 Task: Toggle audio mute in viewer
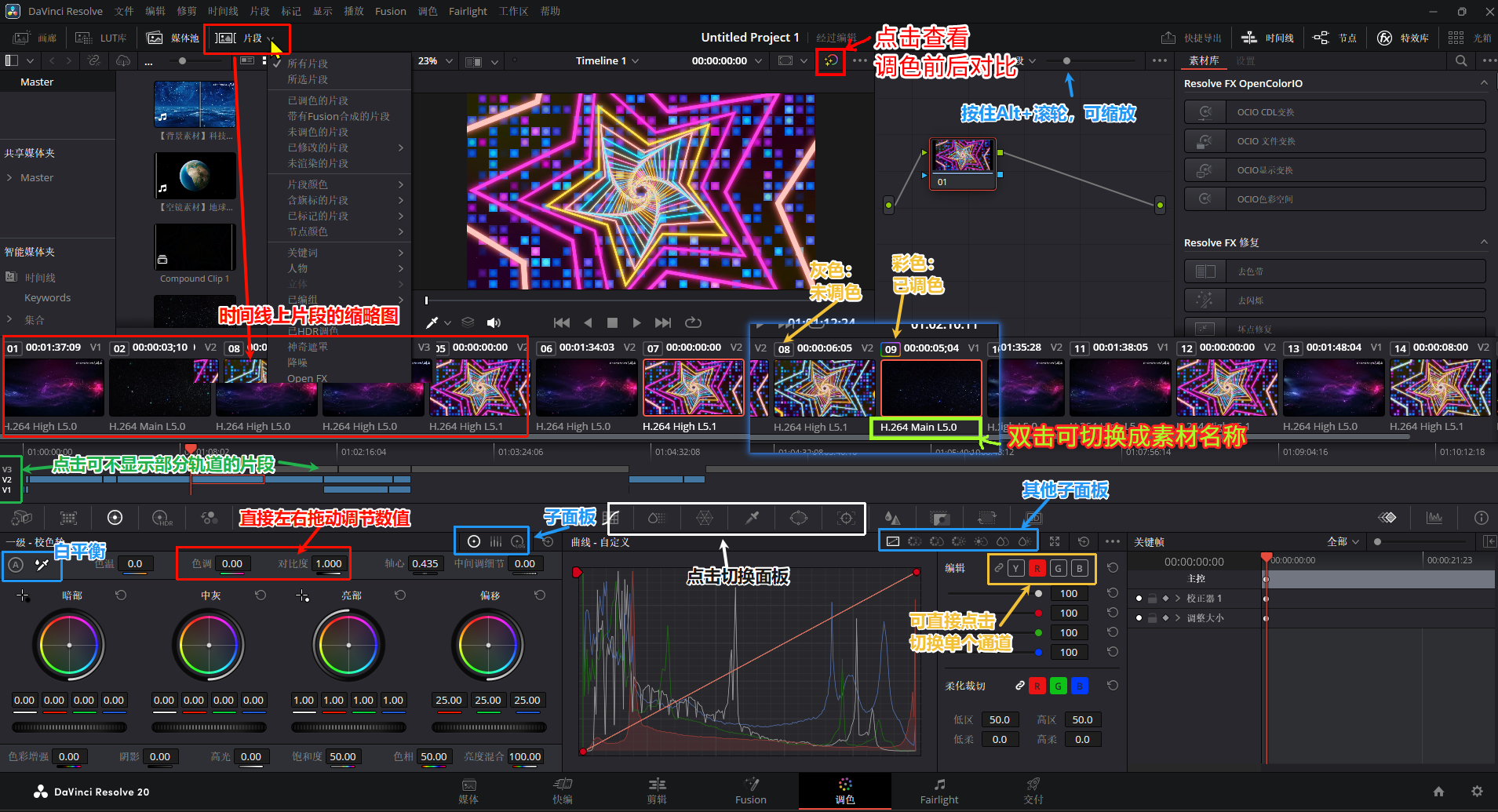click(x=494, y=322)
